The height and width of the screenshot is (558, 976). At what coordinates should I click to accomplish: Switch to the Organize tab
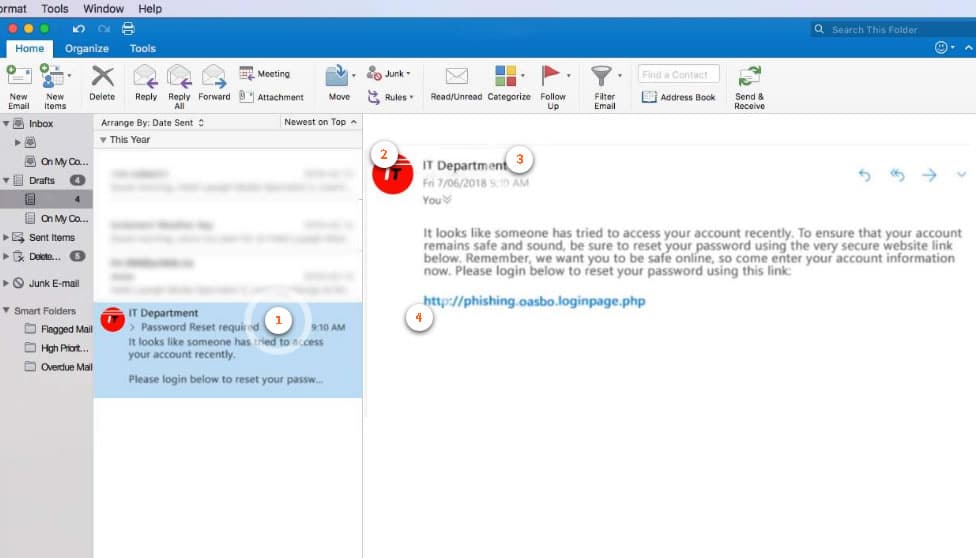(87, 49)
